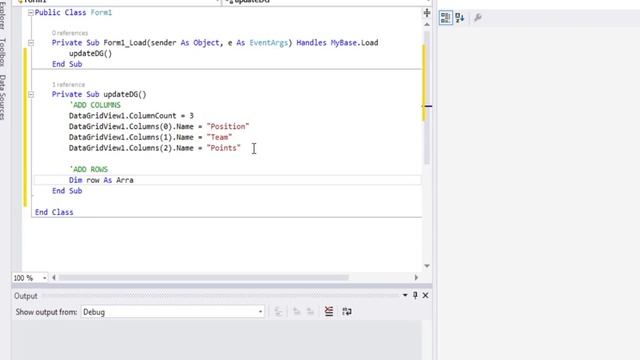Screen dimensions: 640x360
Task: Click the horizontal scrollbar thumb
Action: coord(204,278)
